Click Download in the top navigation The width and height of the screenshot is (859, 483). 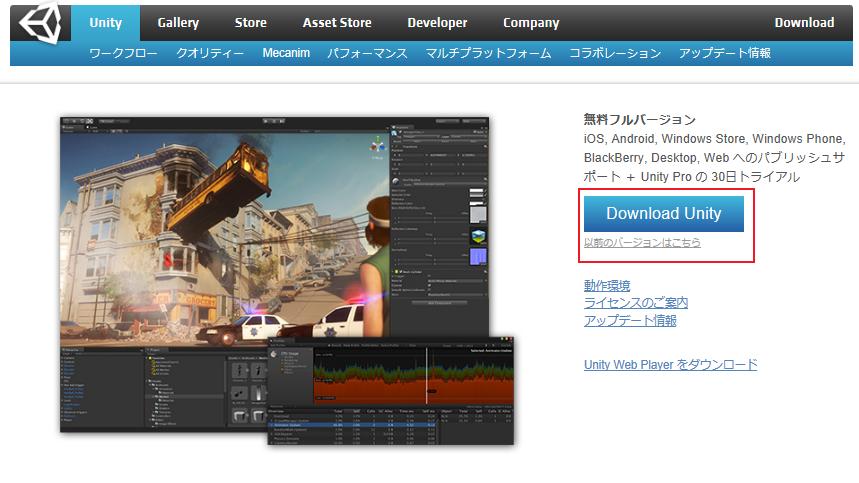tap(804, 23)
